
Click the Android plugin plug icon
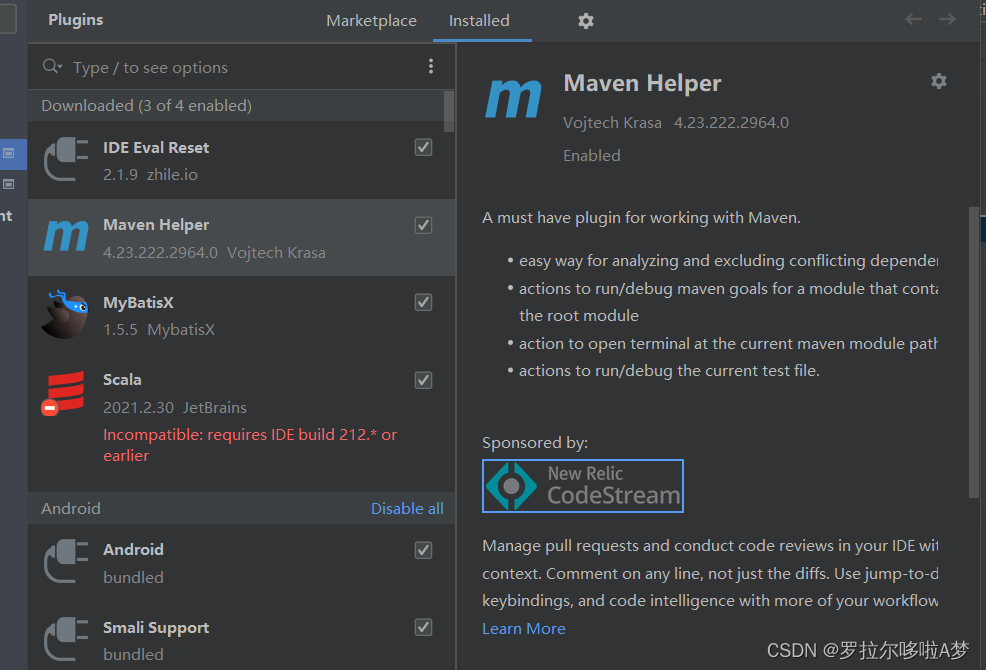pos(66,561)
